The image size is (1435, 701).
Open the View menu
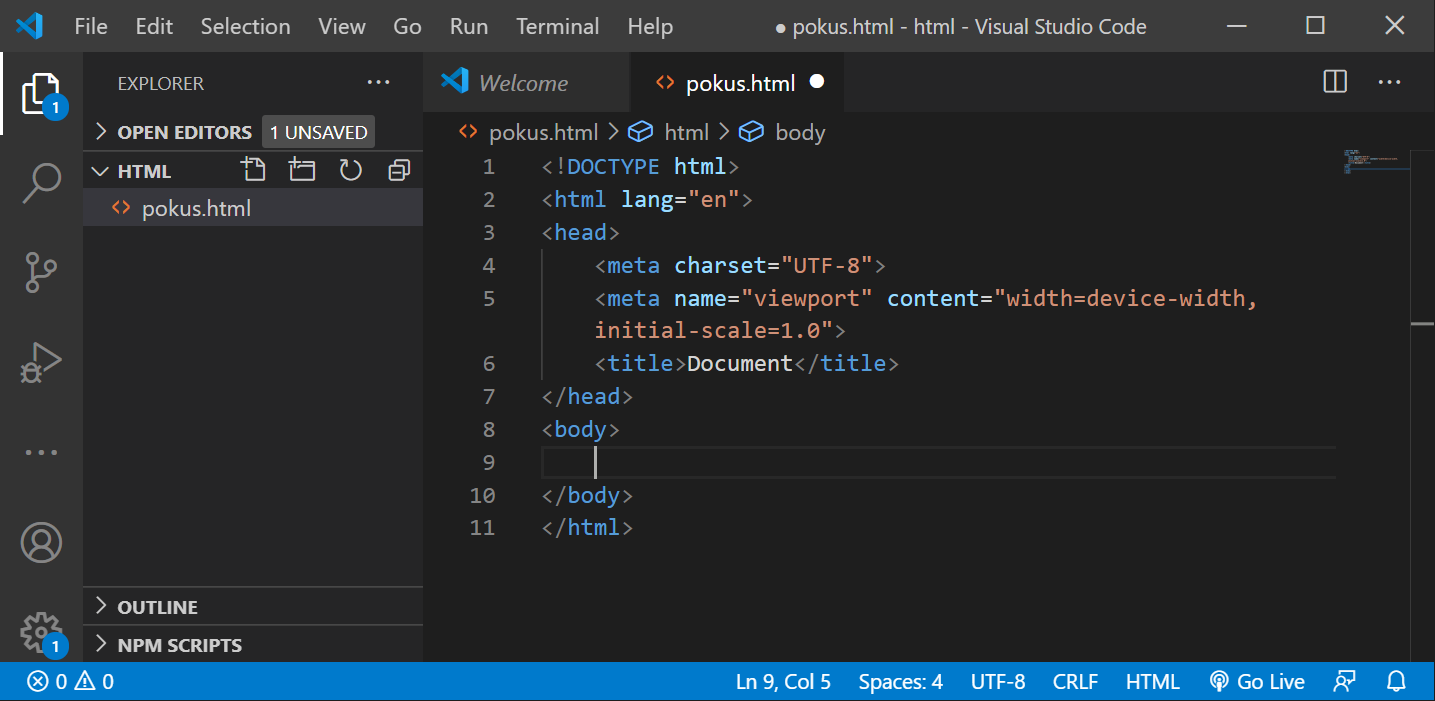(x=342, y=27)
